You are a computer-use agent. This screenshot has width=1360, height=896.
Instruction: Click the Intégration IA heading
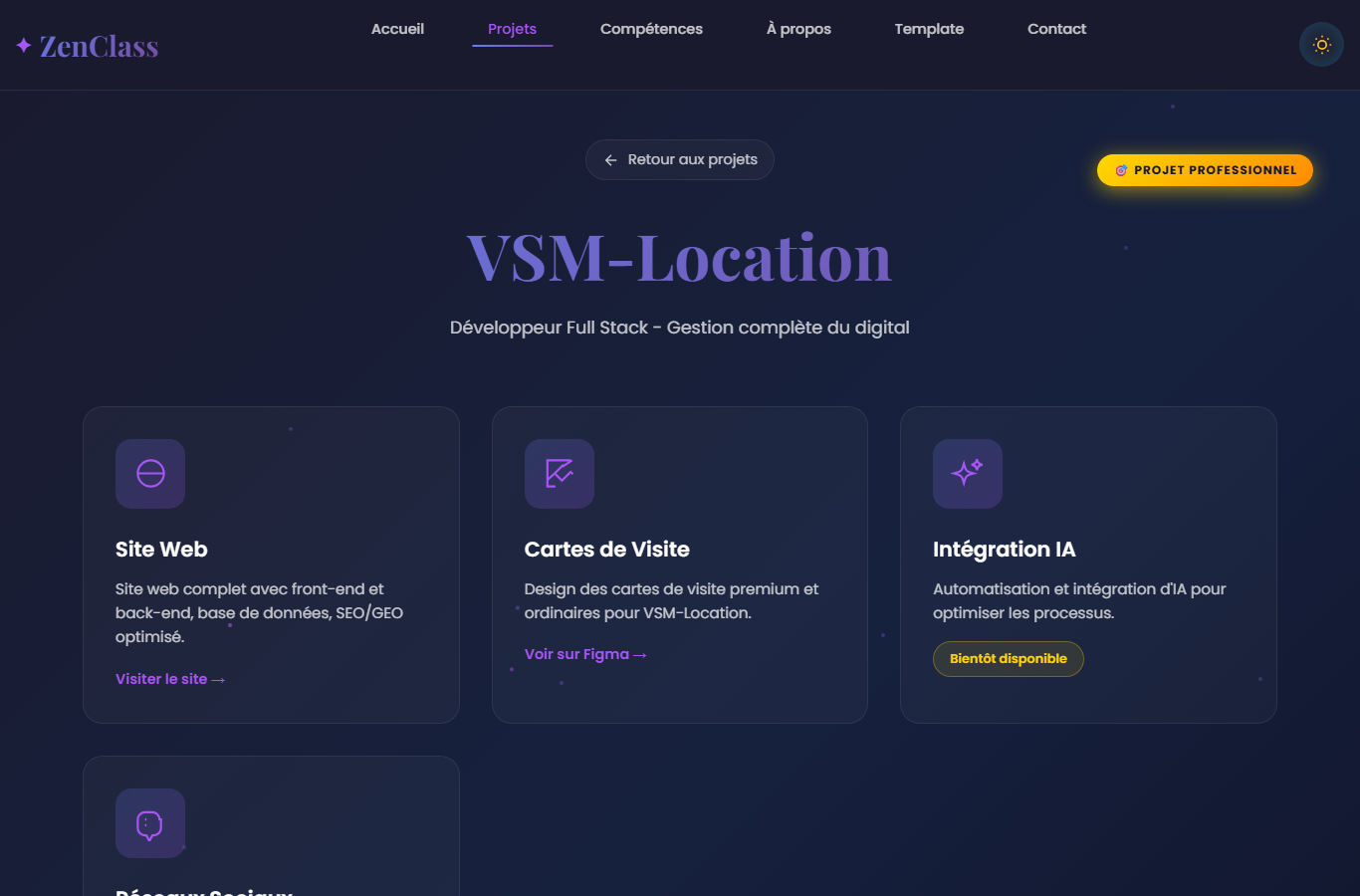point(1005,550)
